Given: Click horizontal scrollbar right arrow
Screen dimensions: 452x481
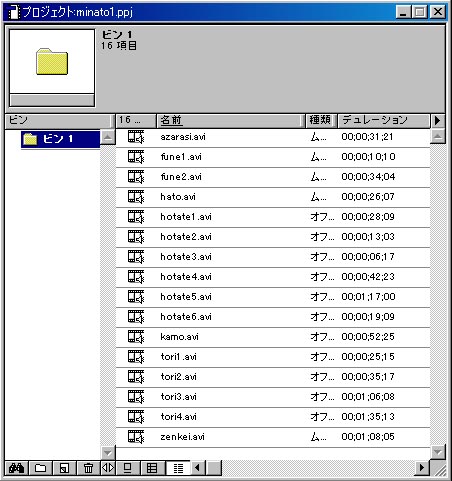Looking at the screenshot, I should [x=422, y=468].
